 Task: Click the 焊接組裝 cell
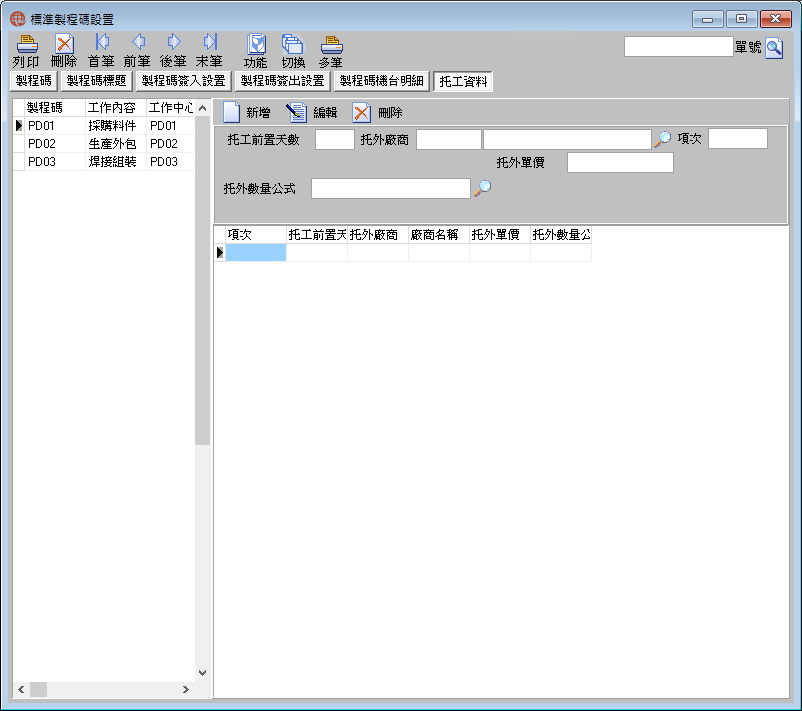116,162
